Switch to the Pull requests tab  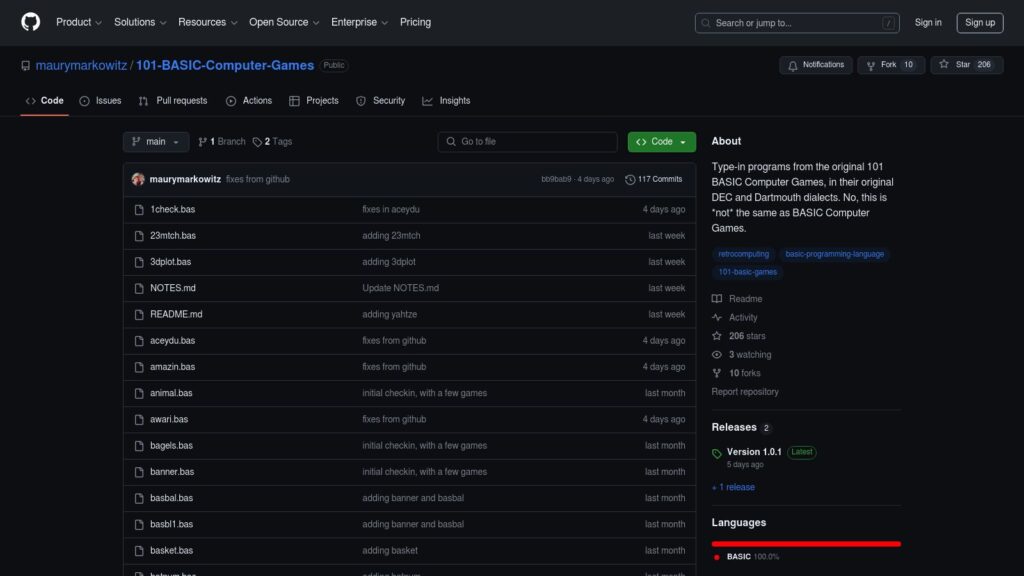pos(173,101)
